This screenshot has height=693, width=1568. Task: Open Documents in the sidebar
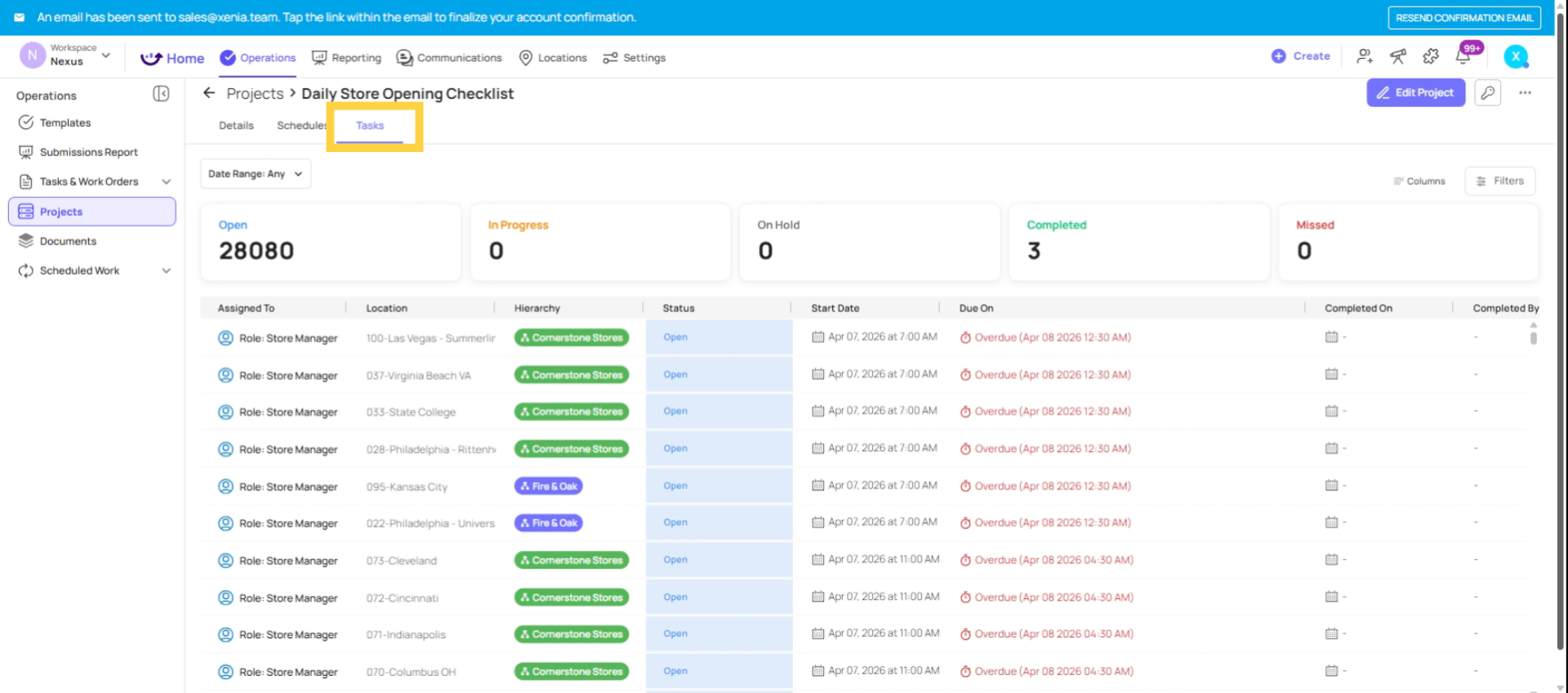tap(68, 241)
